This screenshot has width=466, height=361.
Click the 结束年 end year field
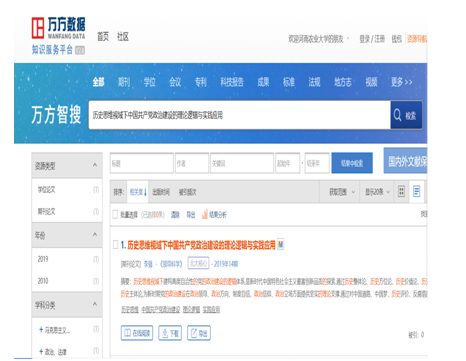[x=317, y=163]
